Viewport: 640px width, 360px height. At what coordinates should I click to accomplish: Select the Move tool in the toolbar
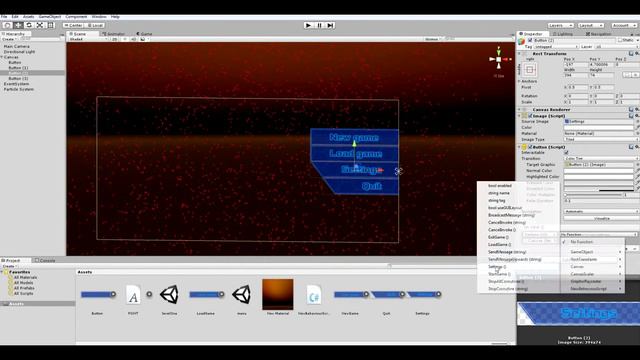(x=18, y=25)
